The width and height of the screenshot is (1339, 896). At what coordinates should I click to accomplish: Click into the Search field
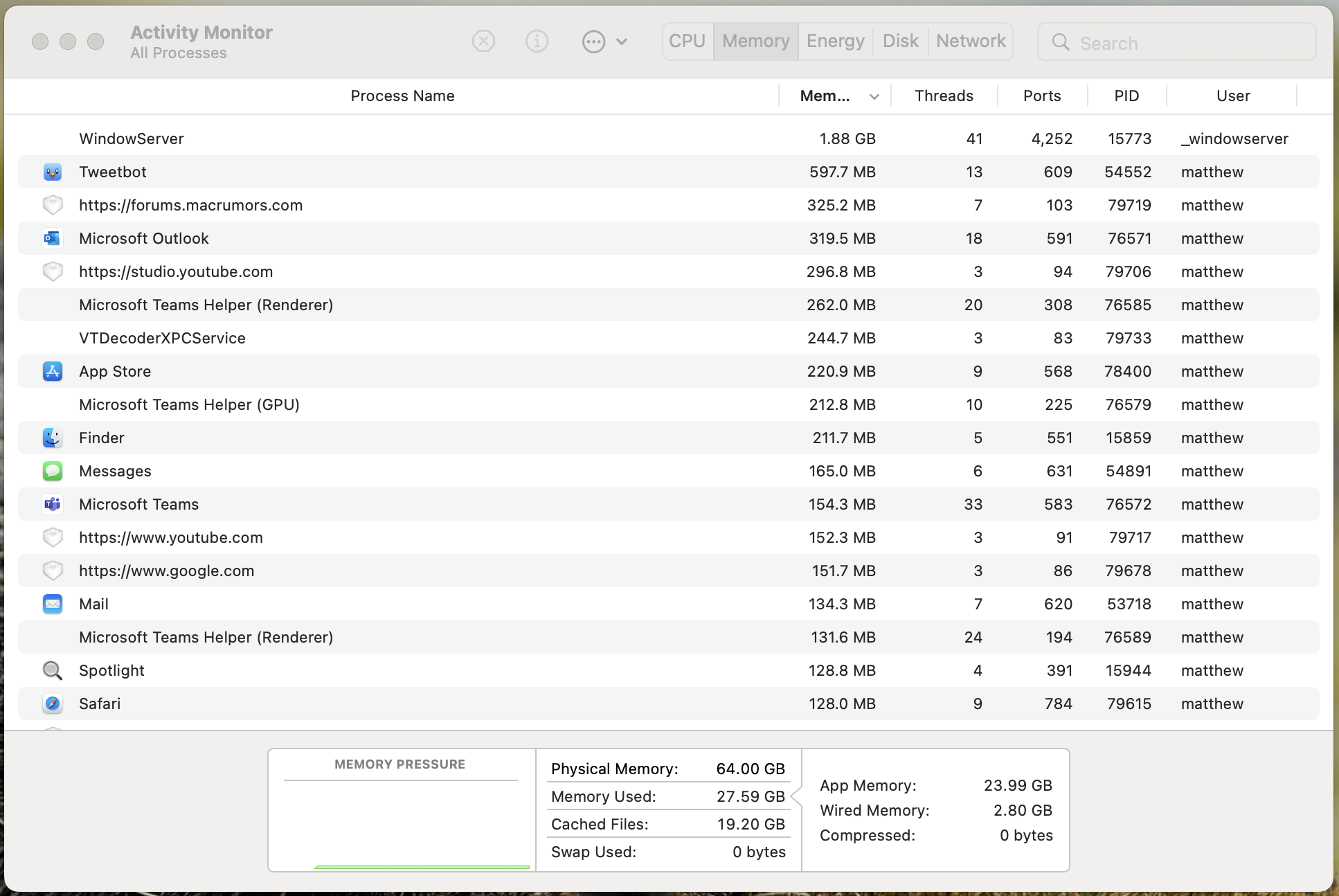(1177, 42)
